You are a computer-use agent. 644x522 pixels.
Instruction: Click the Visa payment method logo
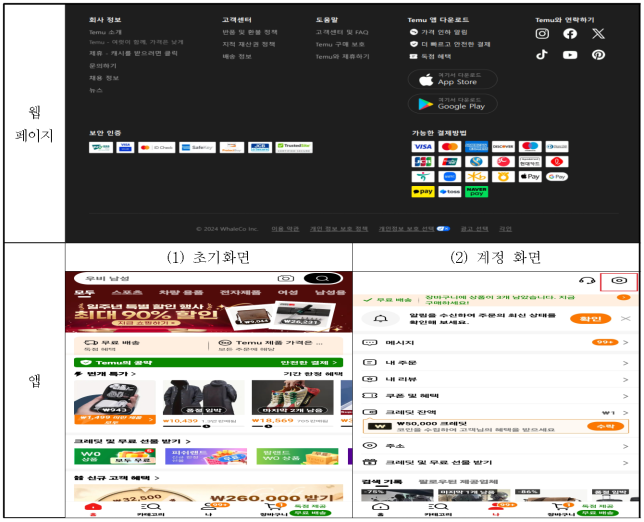tap(423, 147)
